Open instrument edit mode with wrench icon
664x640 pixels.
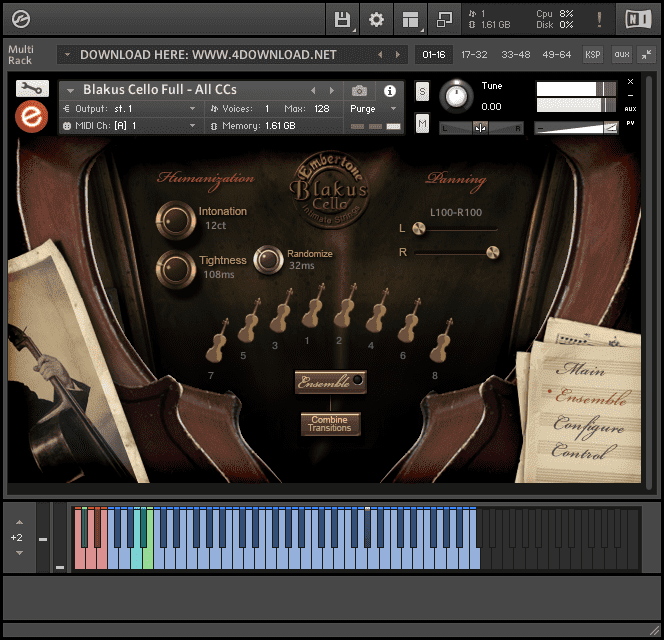pyautogui.click(x=32, y=89)
